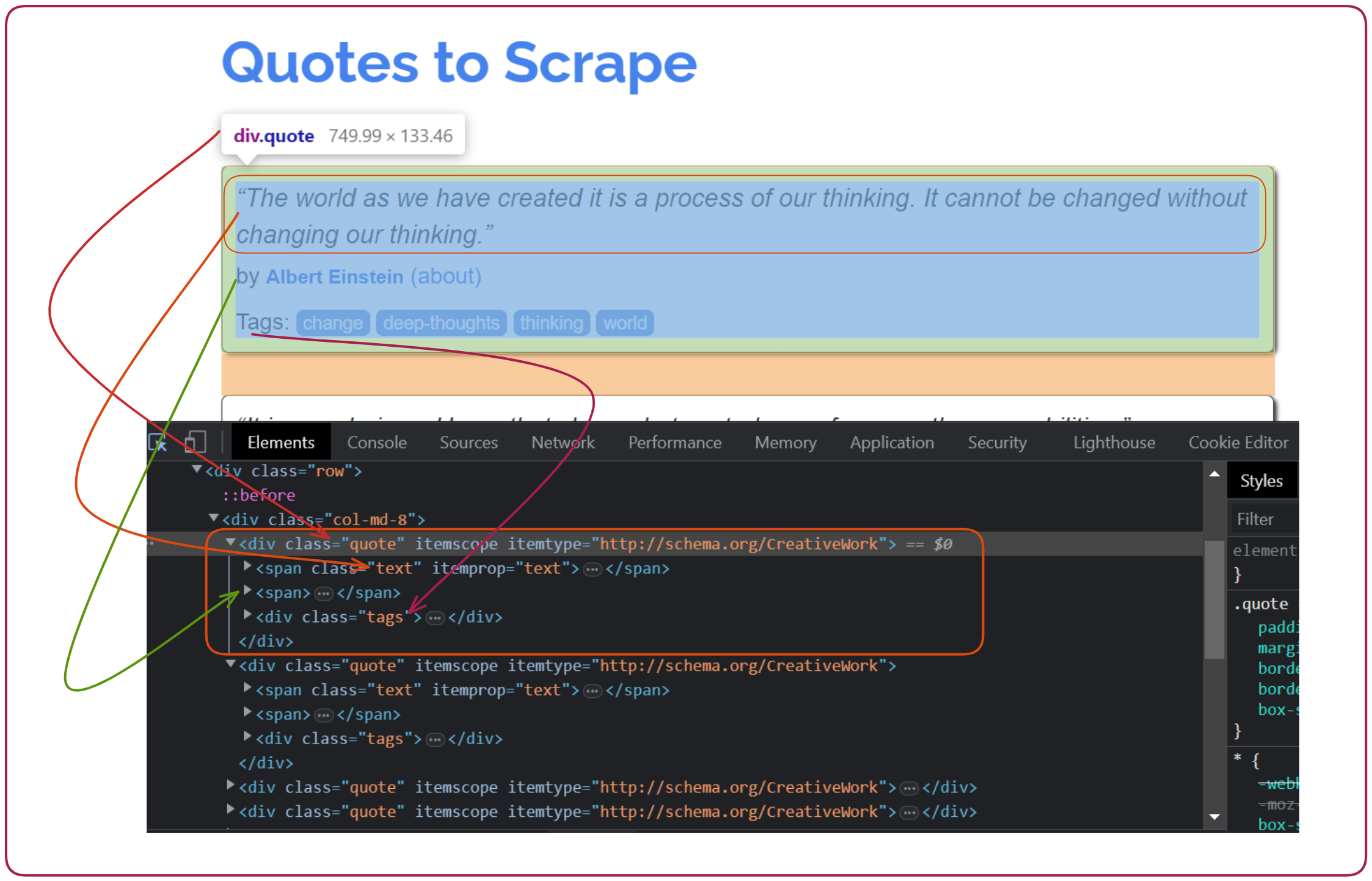Expand the first div class="tags" node

click(x=247, y=615)
